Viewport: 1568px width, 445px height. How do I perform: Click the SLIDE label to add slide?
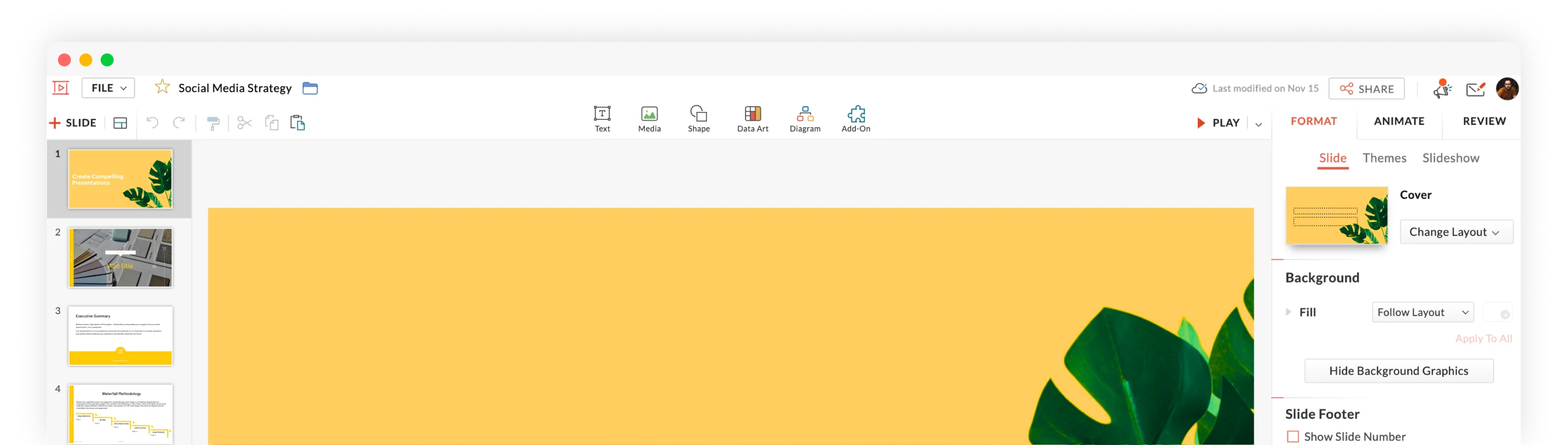tap(81, 123)
